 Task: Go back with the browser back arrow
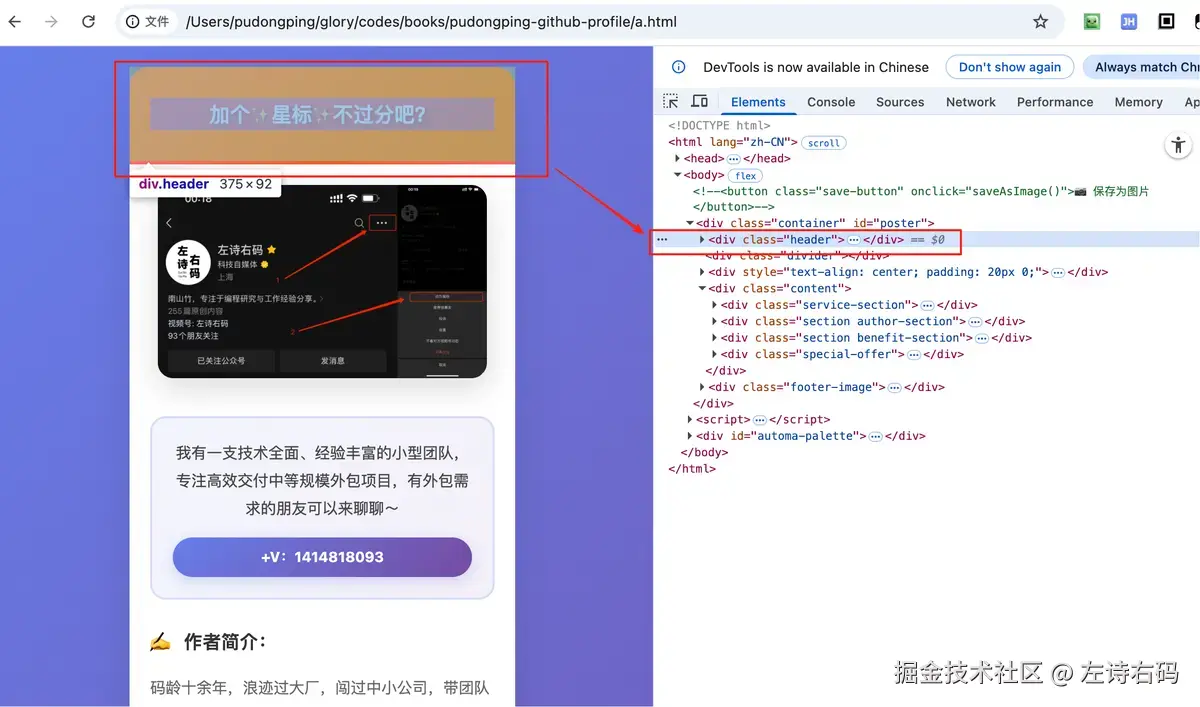pos(15,21)
